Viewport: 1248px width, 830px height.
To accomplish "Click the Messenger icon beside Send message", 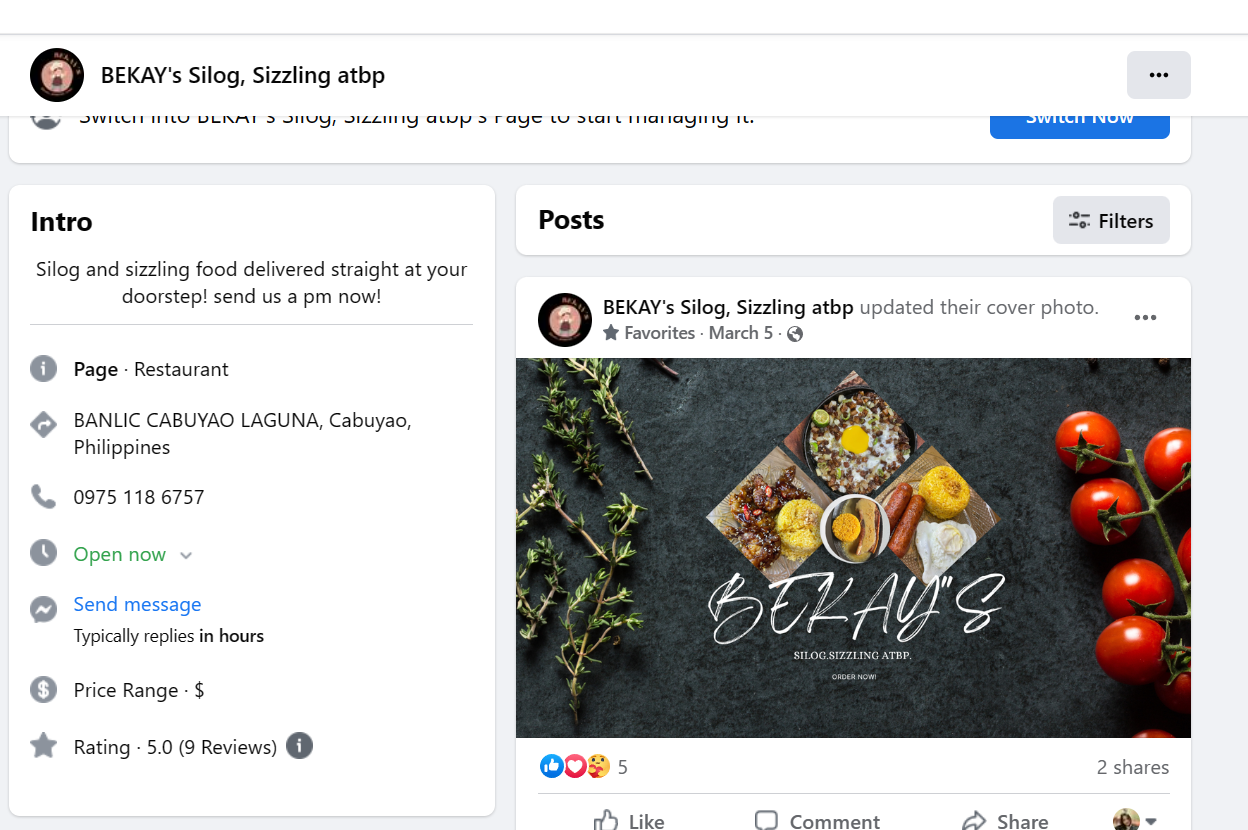I will pos(43,609).
